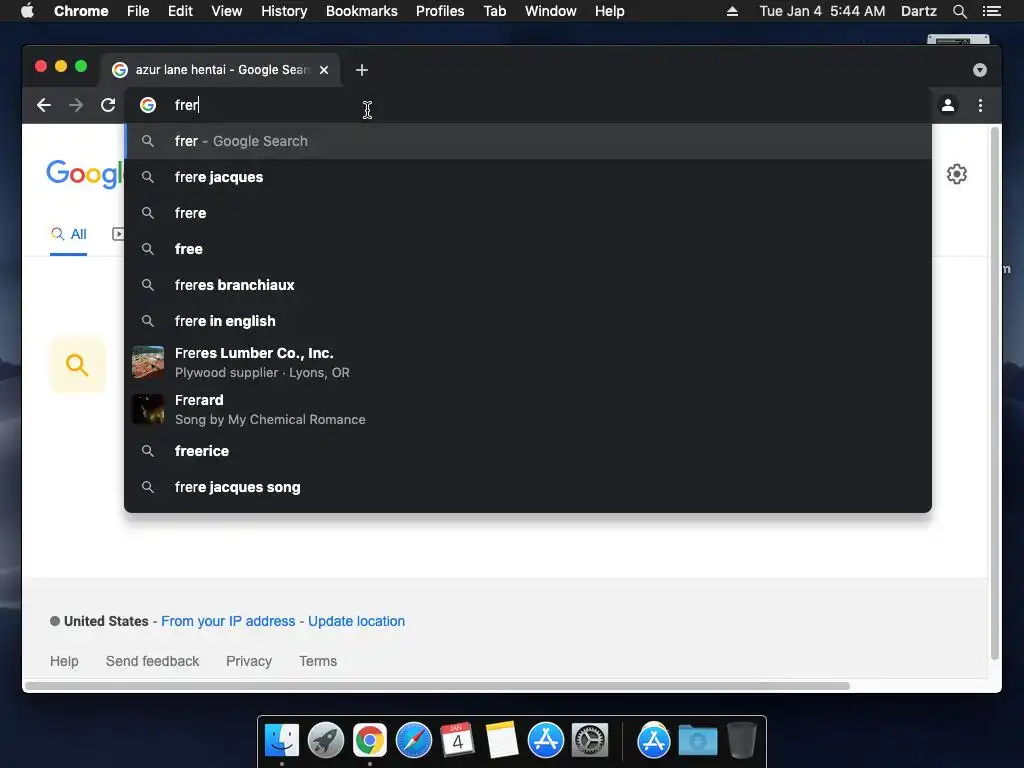Open the Help footer link

tap(64, 661)
